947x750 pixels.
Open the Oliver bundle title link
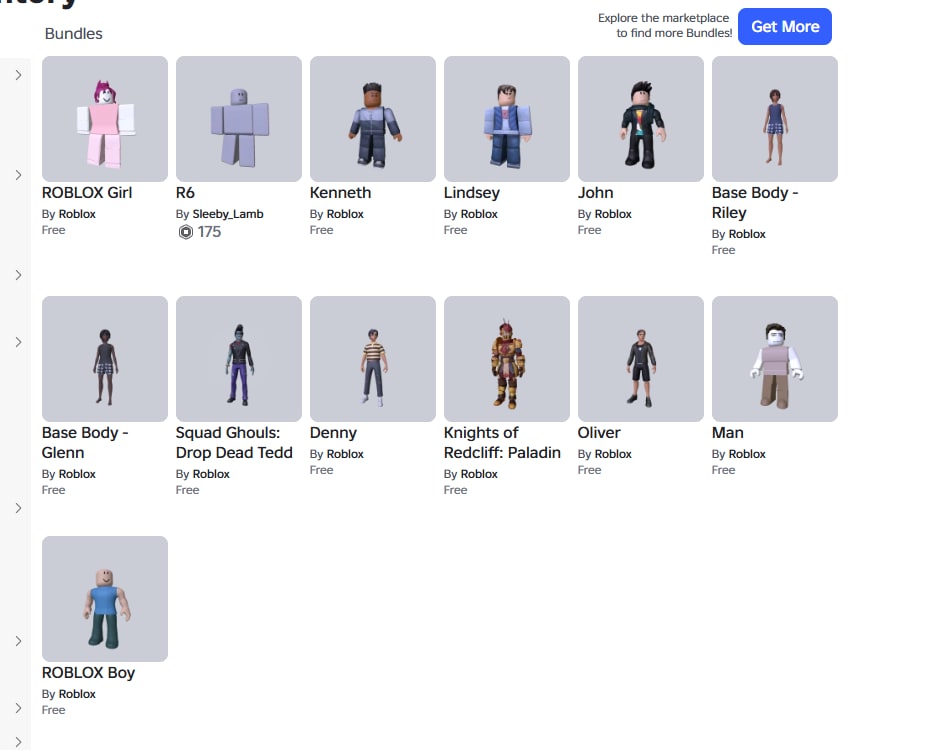click(x=599, y=432)
